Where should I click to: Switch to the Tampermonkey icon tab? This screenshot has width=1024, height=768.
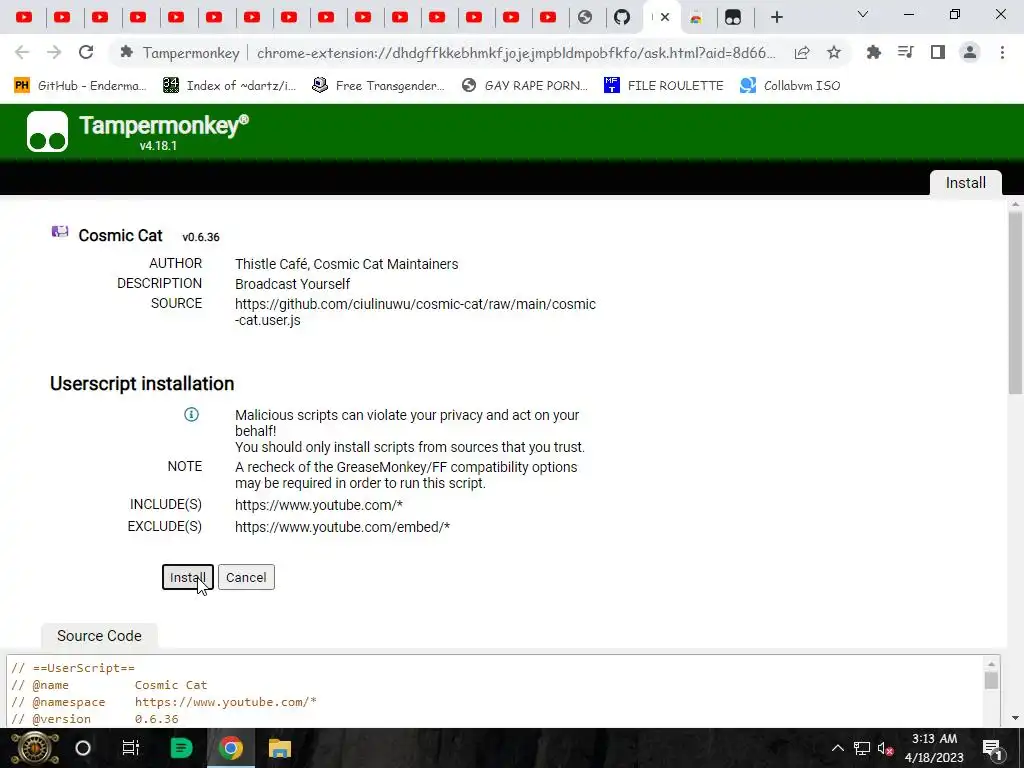tap(733, 18)
